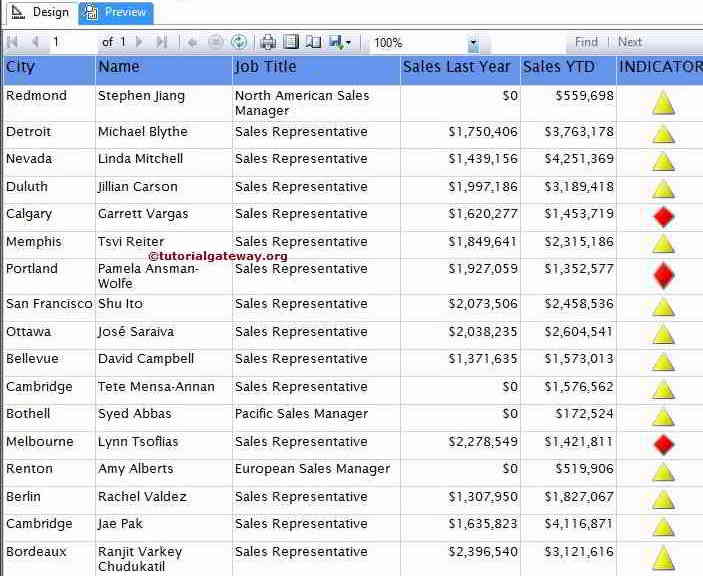Expand the 100% zoom dropdown
703x576 pixels.
pos(473,43)
